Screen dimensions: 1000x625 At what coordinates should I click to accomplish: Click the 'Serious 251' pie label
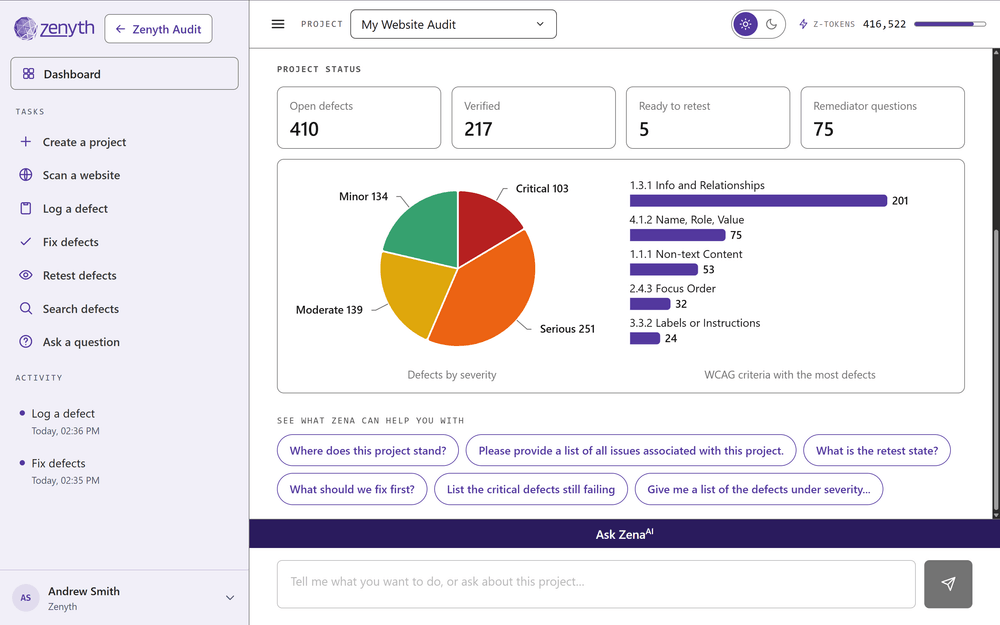(x=567, y=329)
